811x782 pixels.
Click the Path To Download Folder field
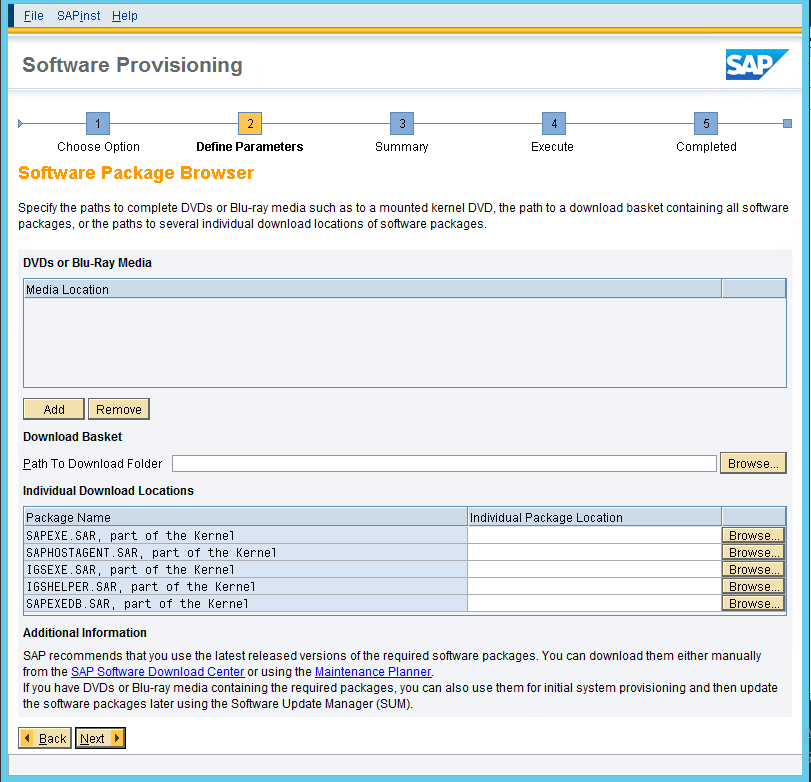[444, 464]
